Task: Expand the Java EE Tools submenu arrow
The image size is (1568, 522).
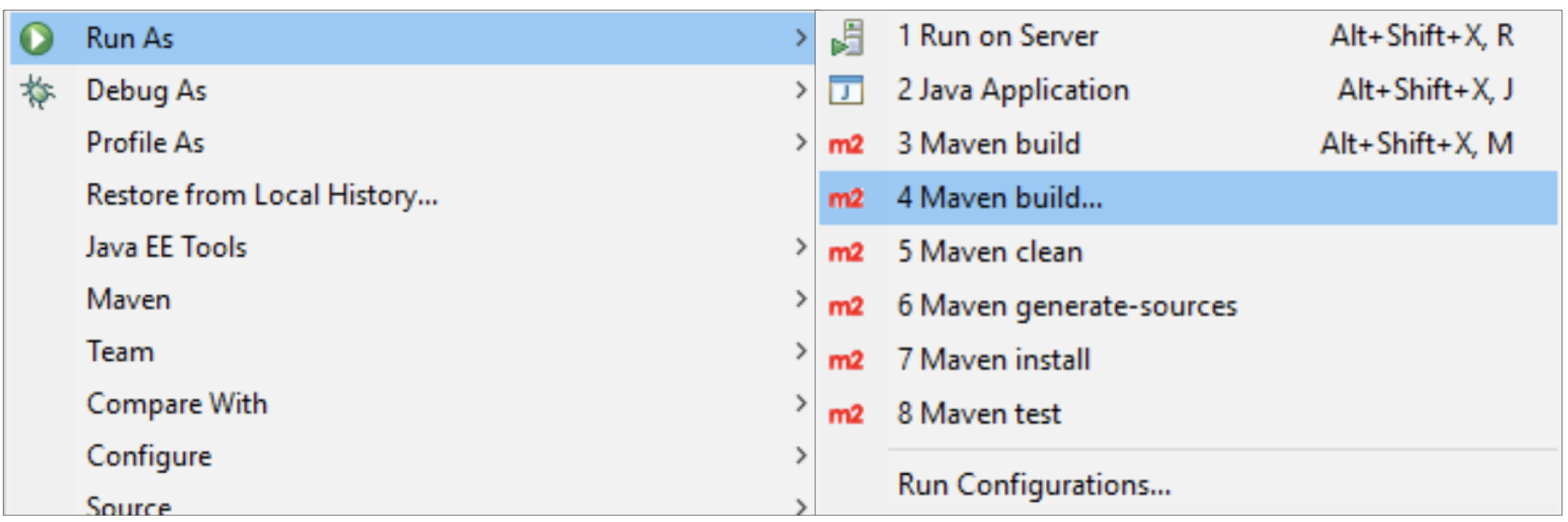Action: click(800, 247)
